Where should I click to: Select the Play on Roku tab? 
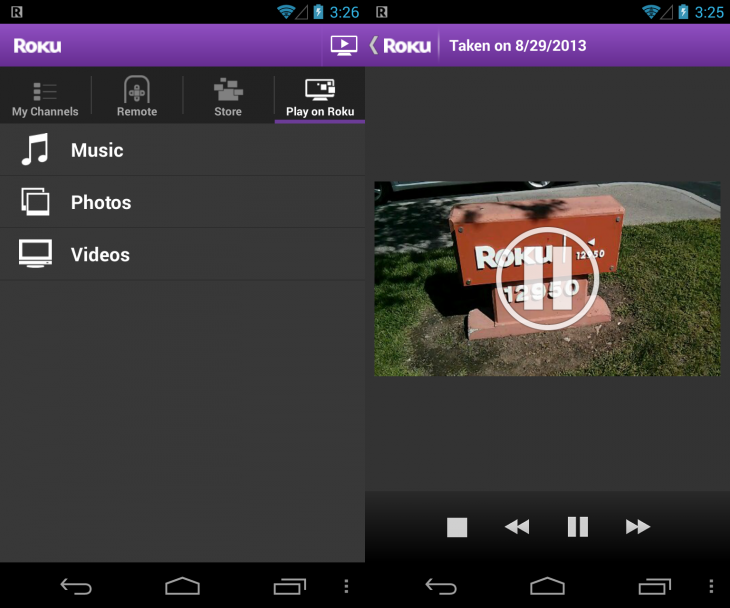[320, 98]
